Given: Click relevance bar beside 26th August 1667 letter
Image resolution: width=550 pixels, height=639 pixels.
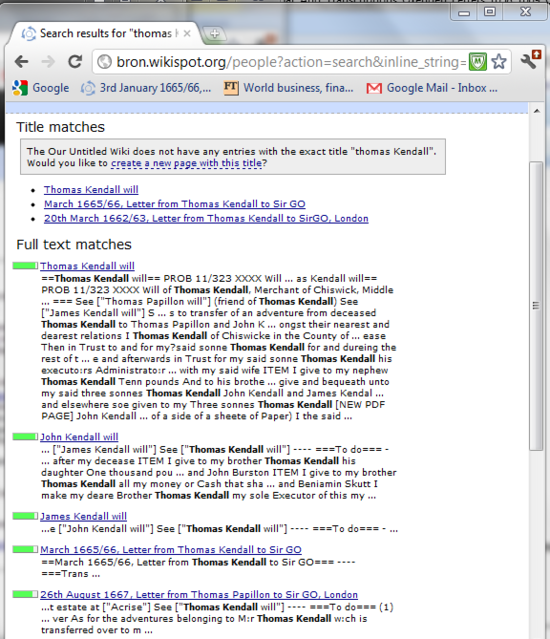Looking at the screenshot, I should 25,594.
